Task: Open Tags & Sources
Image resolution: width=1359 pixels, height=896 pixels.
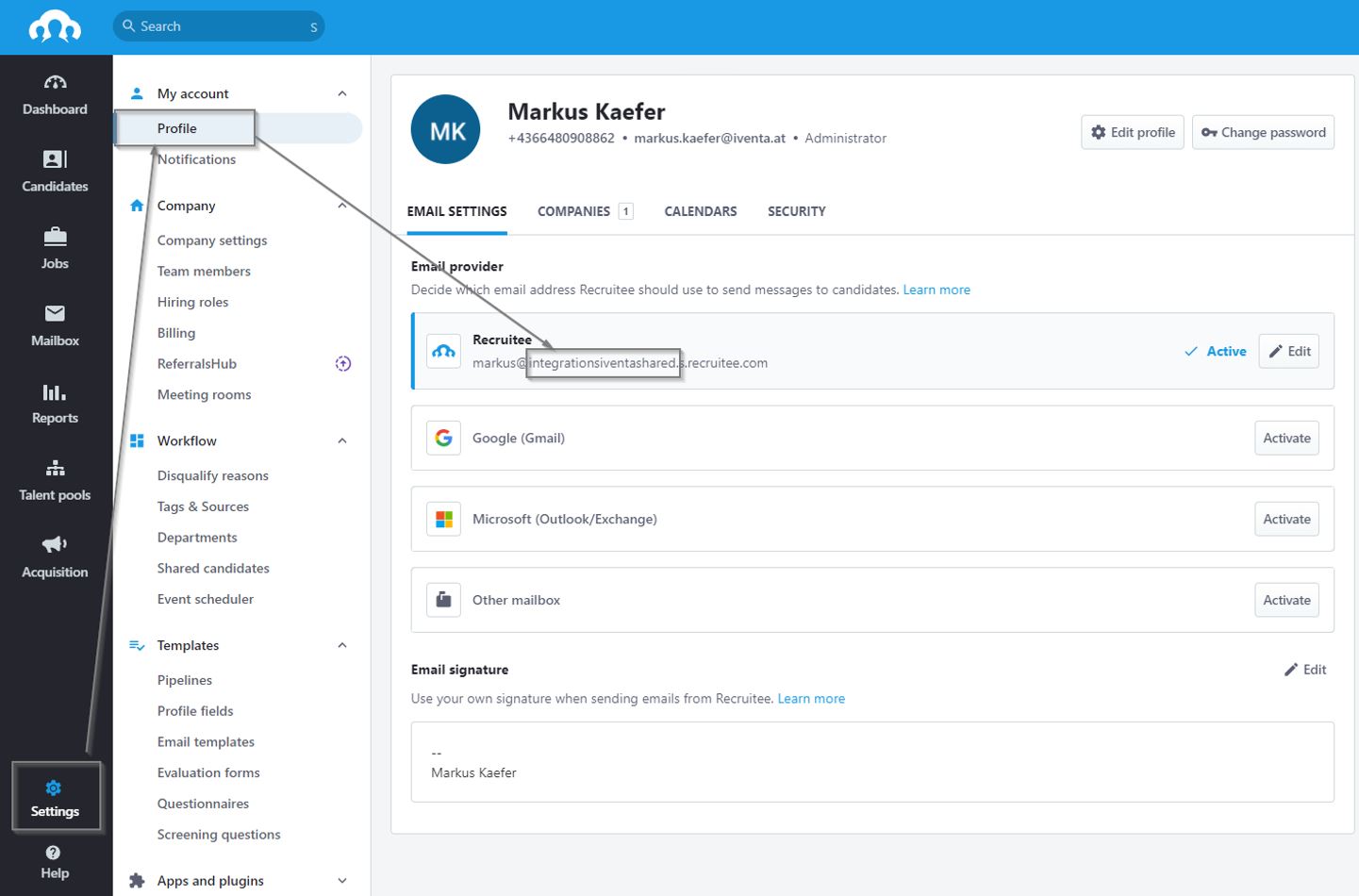Action: 203,506
